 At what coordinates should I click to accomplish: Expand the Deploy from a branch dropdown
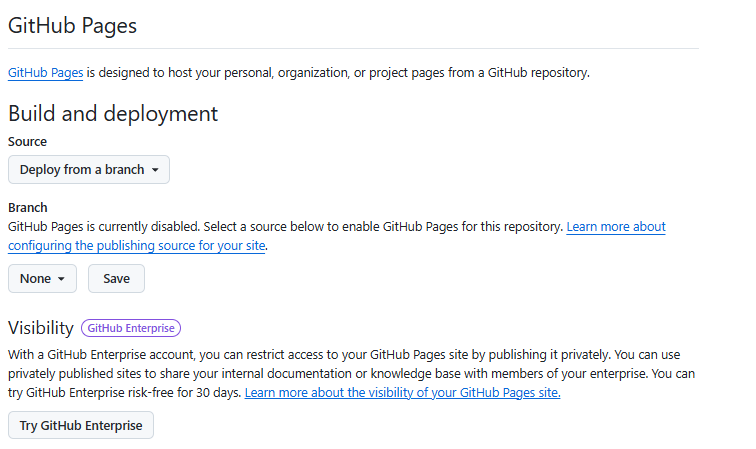point(89,170)
